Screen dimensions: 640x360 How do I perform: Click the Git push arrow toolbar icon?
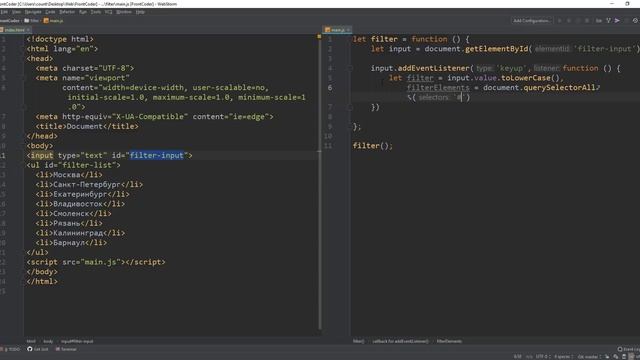pyautogui.click(x=617, y=20)
